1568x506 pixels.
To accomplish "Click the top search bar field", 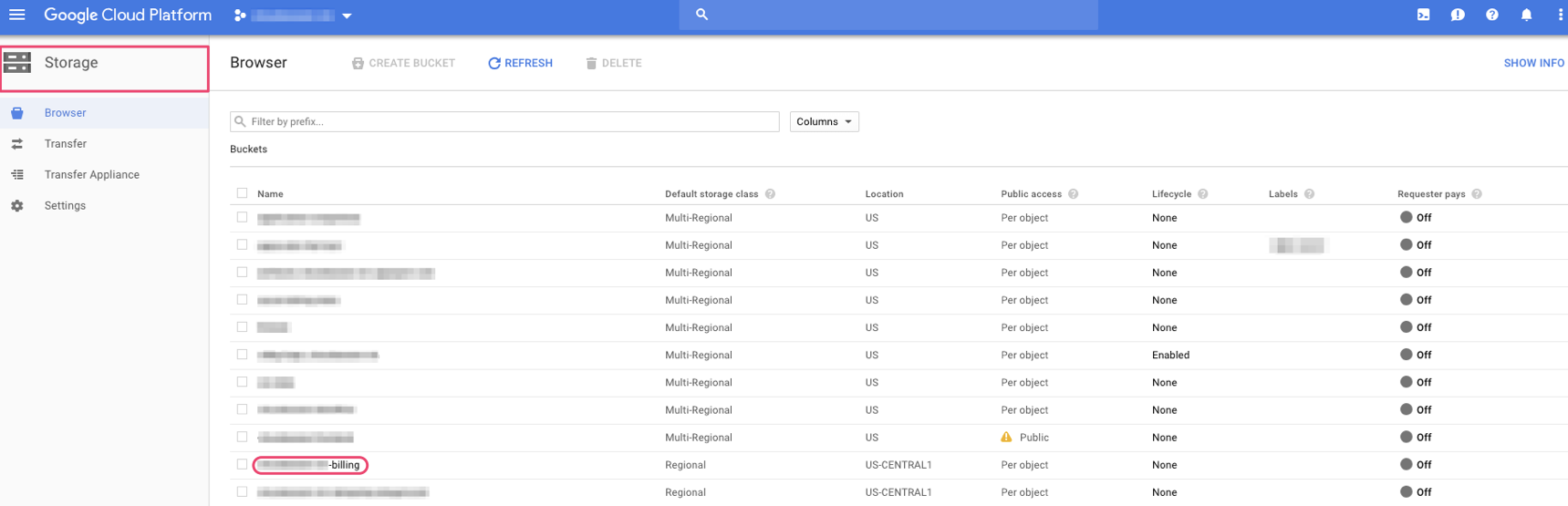I will pos(888,15).
